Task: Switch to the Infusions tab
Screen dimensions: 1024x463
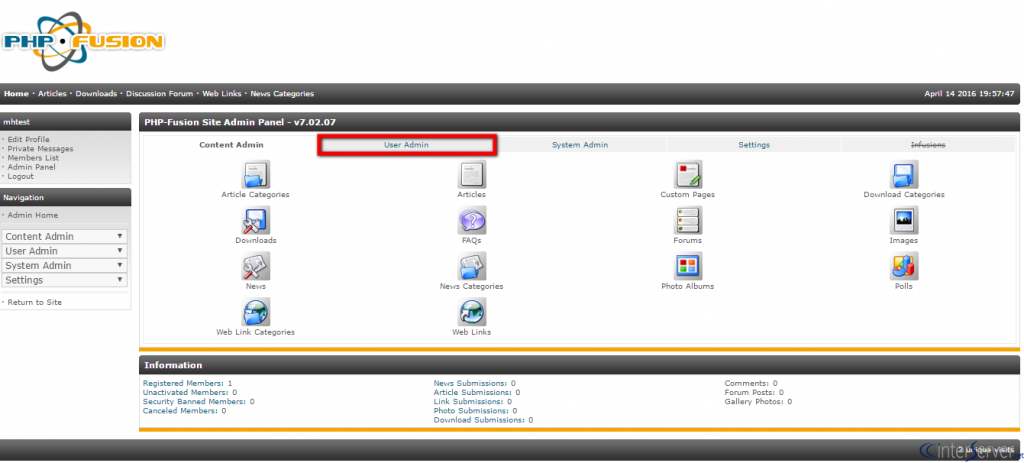Action: [x=928, y=145]
